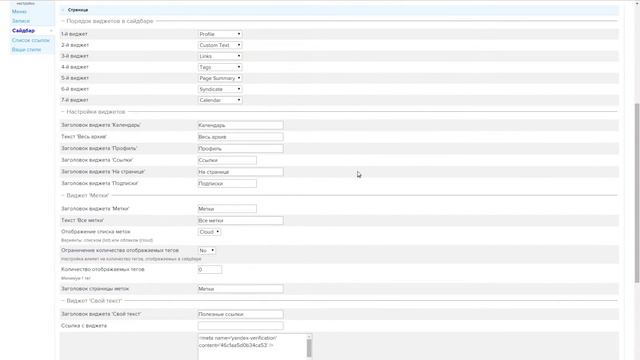
Task: Open the Ваши стили navigation link
Action: coord(27,49)
